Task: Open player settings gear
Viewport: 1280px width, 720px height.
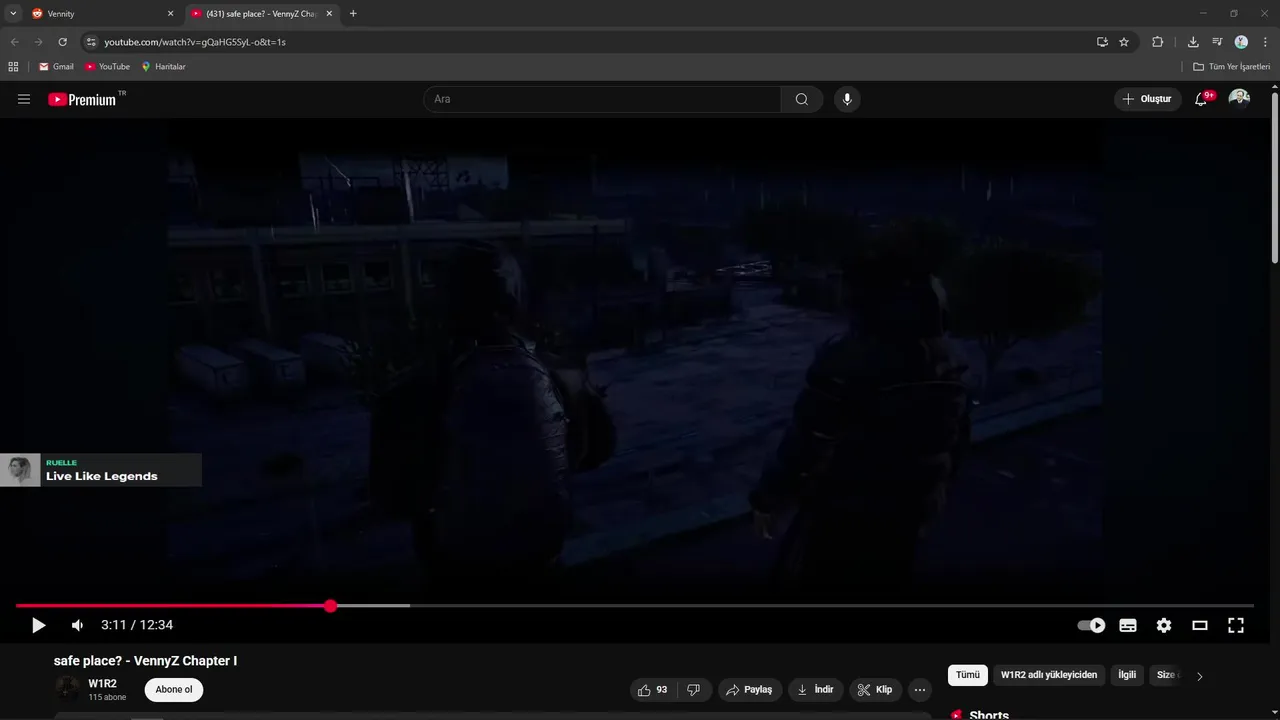Action: pos(1164,625)
